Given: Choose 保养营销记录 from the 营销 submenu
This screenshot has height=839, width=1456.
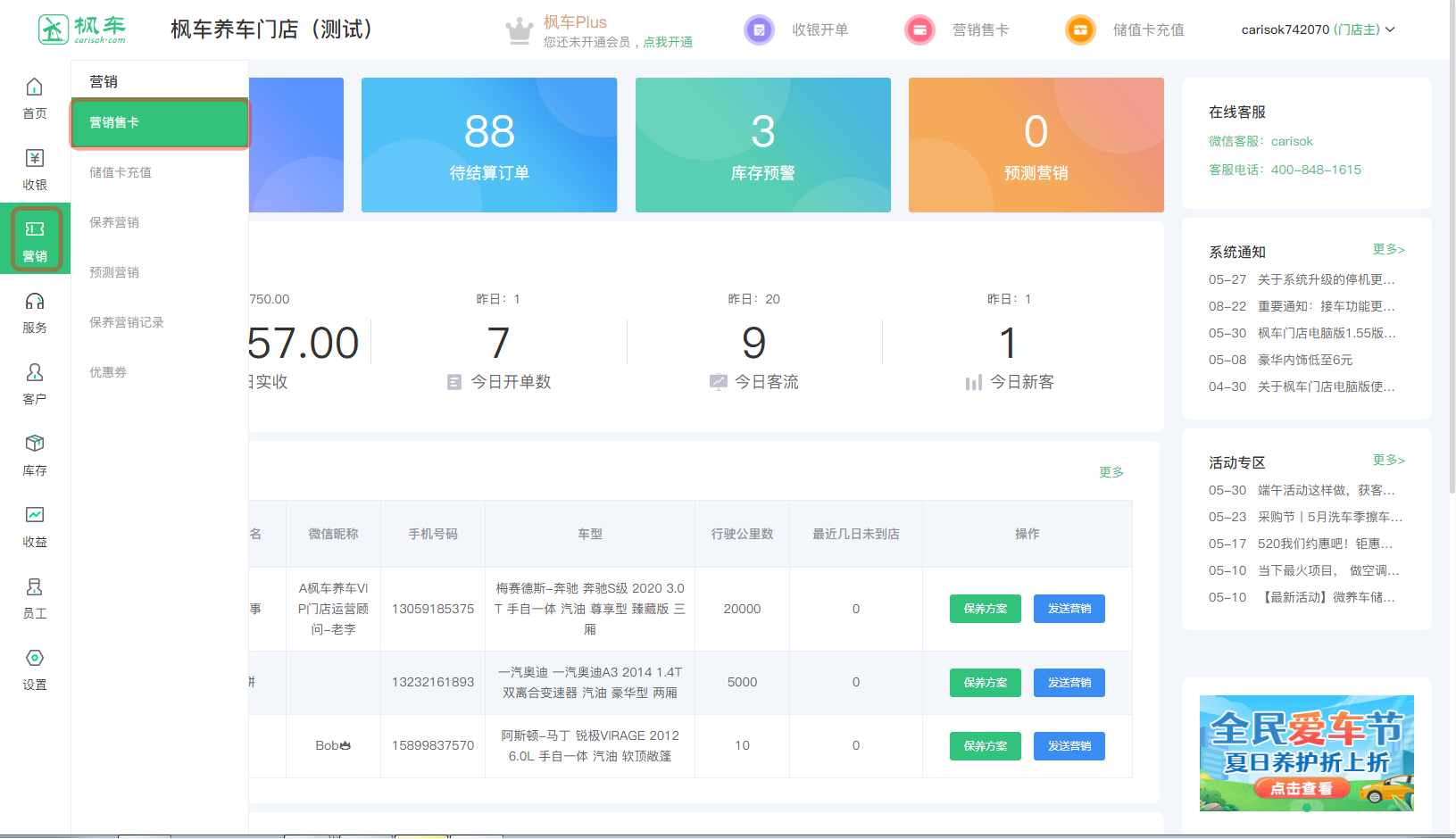Looking at the screenshot, I should pyautogui.click(x=127, y=322).
